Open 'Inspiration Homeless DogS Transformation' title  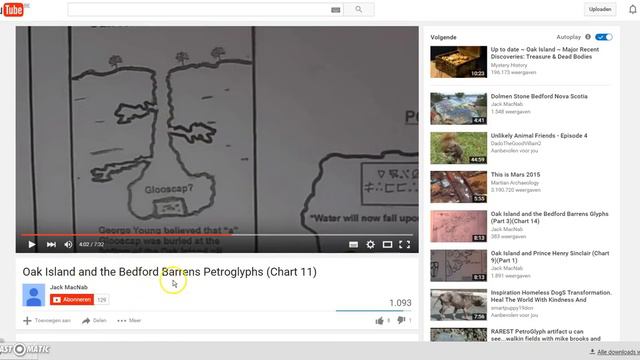click(551, 296)
